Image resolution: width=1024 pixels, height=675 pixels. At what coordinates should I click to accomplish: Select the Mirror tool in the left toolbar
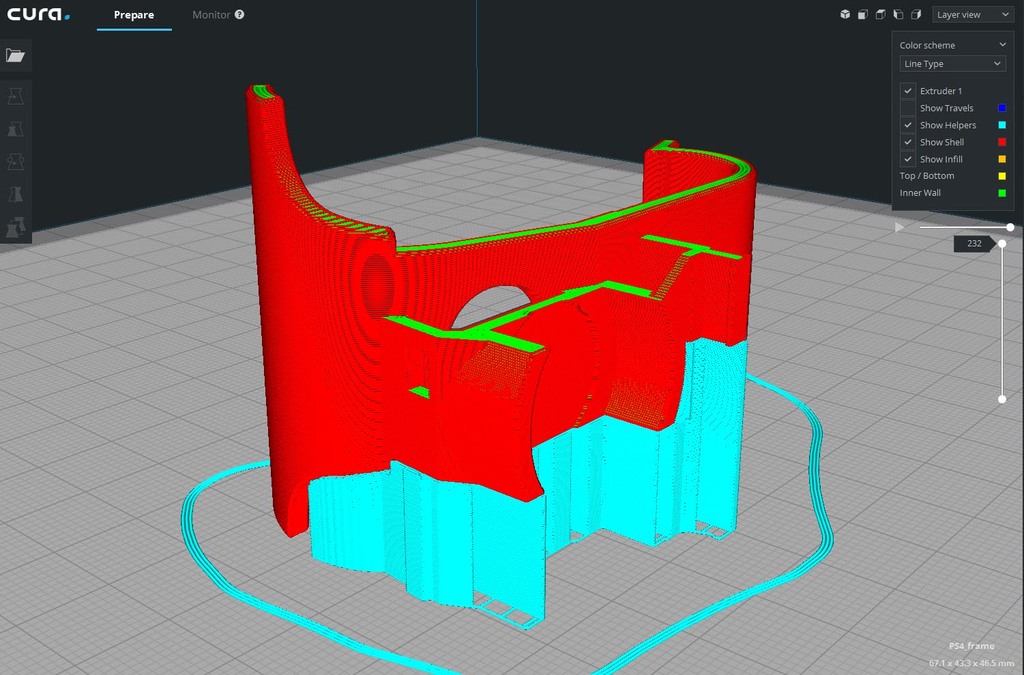click(x=16, y=195)
